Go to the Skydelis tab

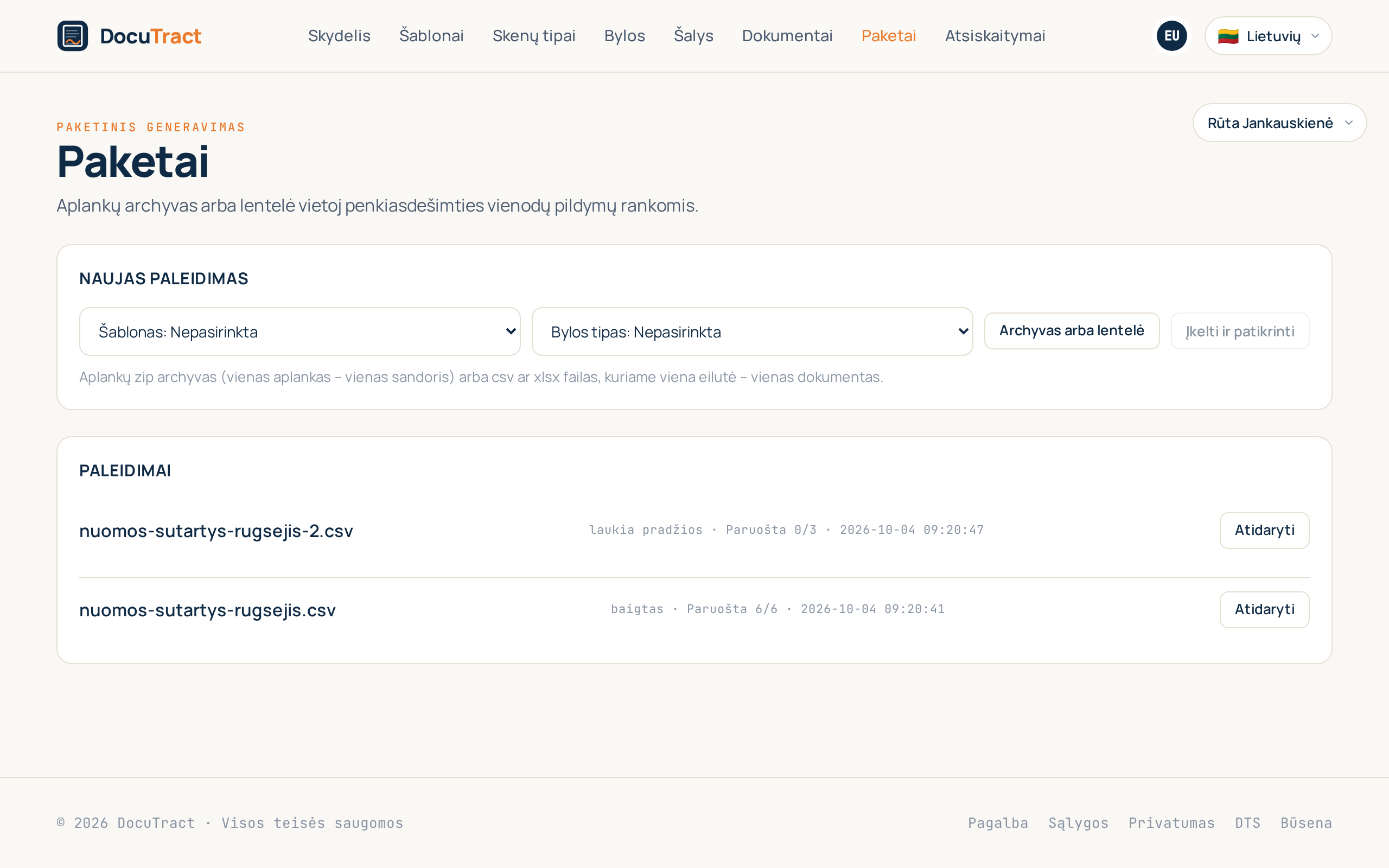(339, 36)
